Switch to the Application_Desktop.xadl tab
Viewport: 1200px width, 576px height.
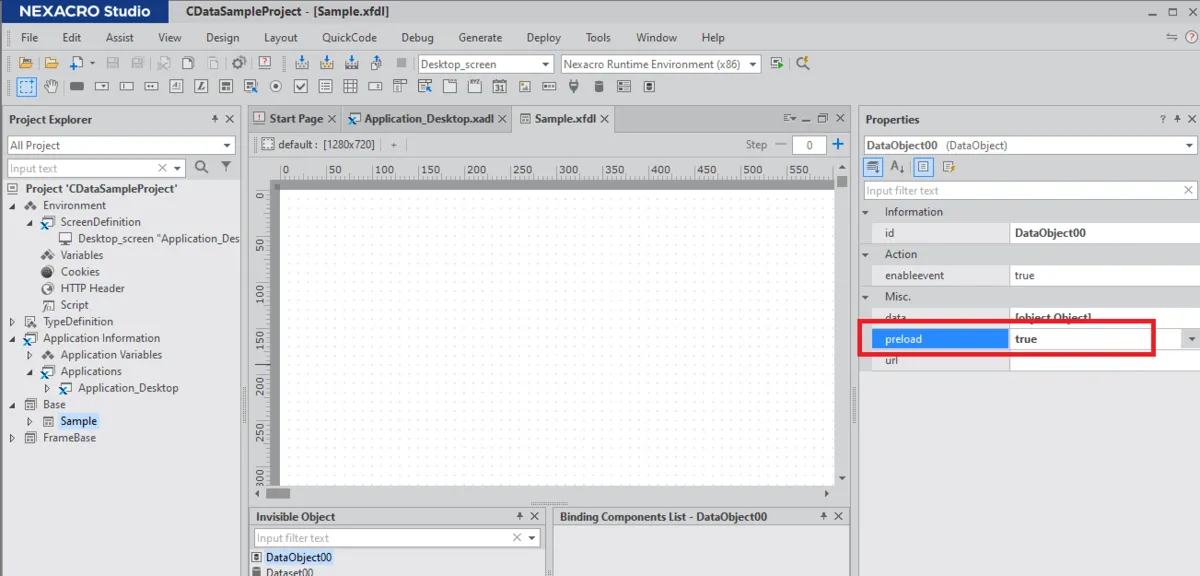click(x=427, y=119)
